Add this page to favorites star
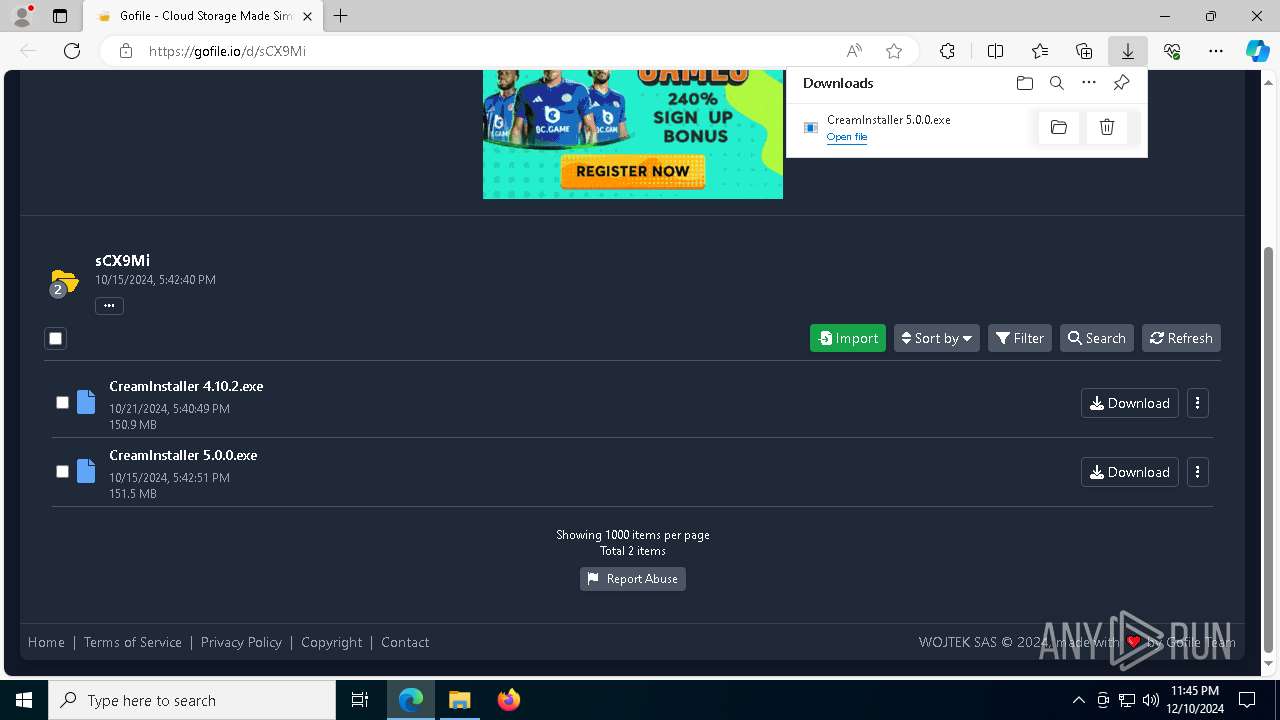This screenshot has width=1280, height=720. [x=894, y=51]
